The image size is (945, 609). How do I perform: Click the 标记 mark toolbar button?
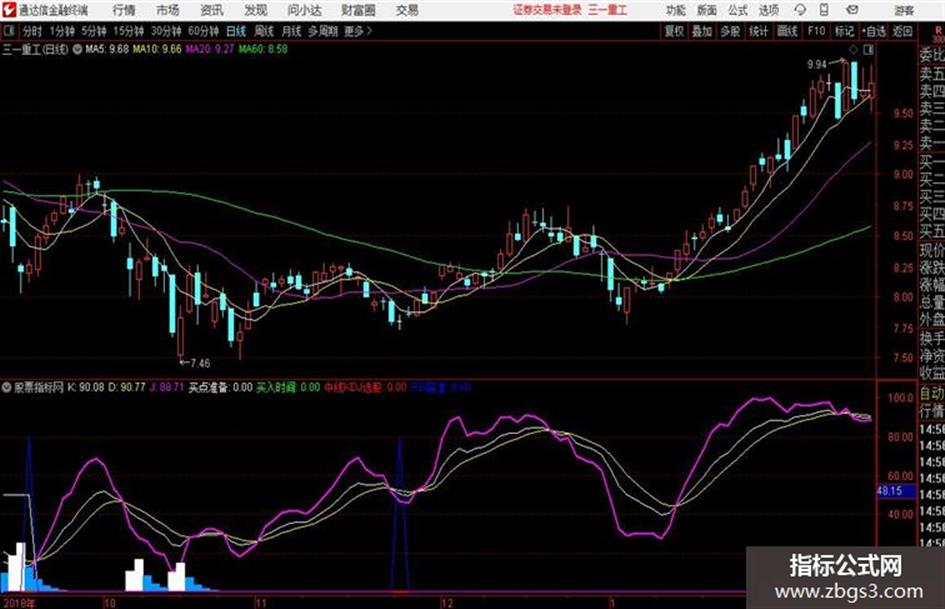click(844, 31)
